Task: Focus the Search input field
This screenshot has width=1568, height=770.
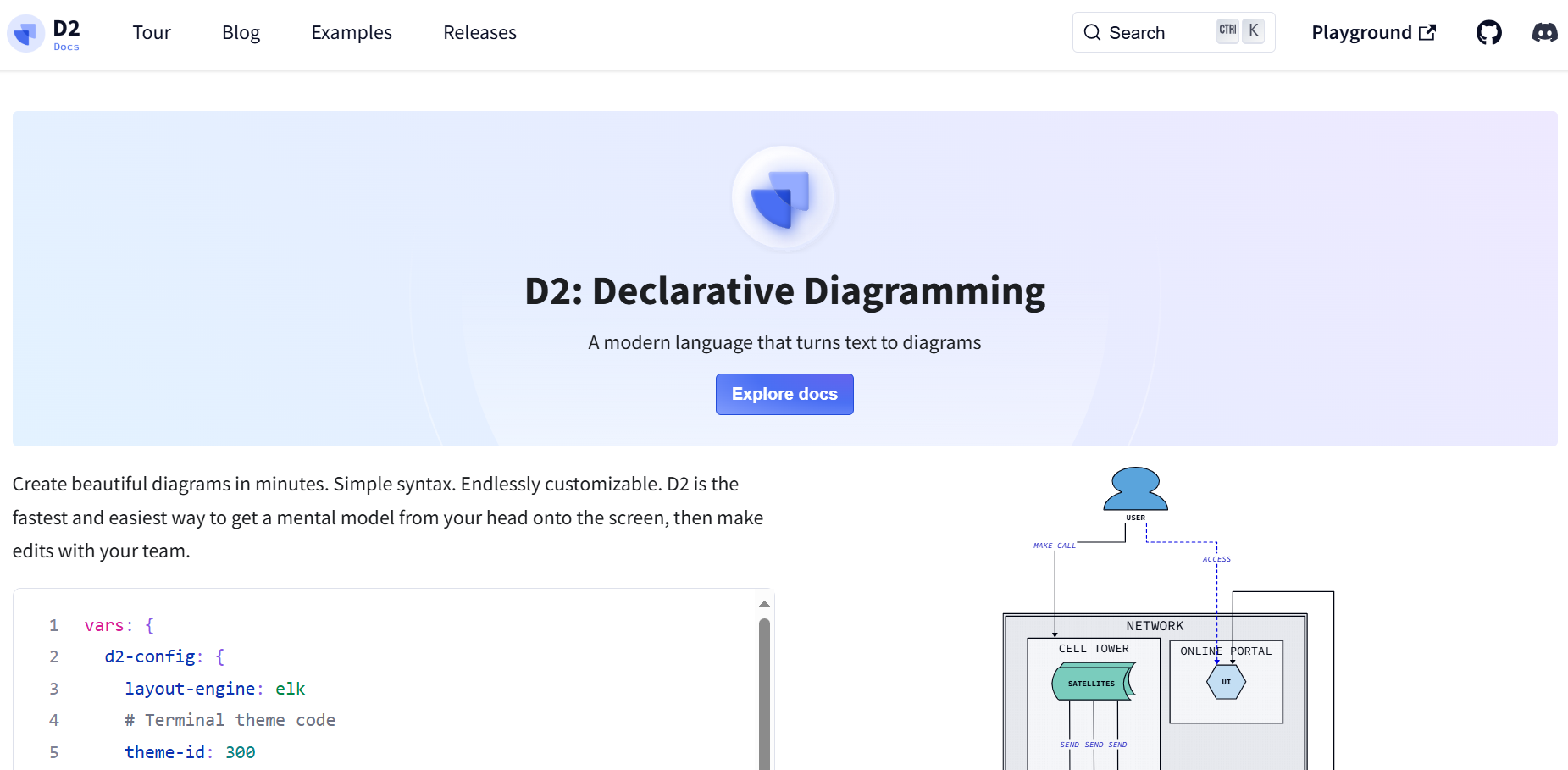Action: (1173, 32)
